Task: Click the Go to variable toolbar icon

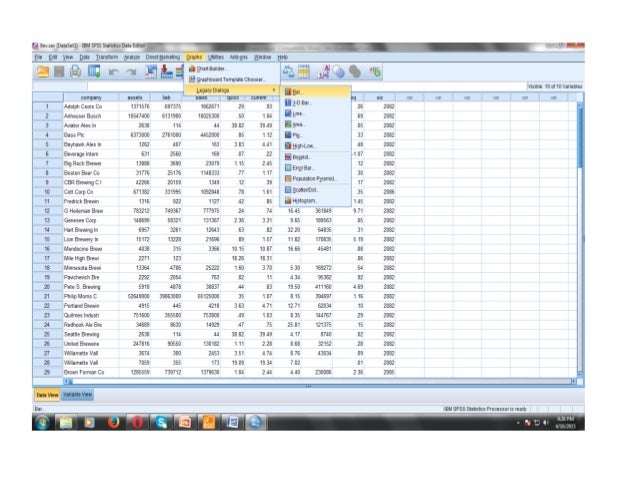Action: click(x=166, y=72)
